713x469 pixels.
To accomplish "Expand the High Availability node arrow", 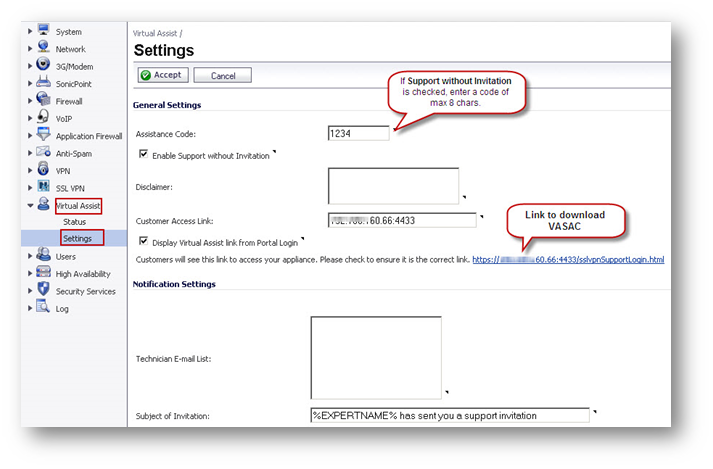I will [x=31, y=274].
